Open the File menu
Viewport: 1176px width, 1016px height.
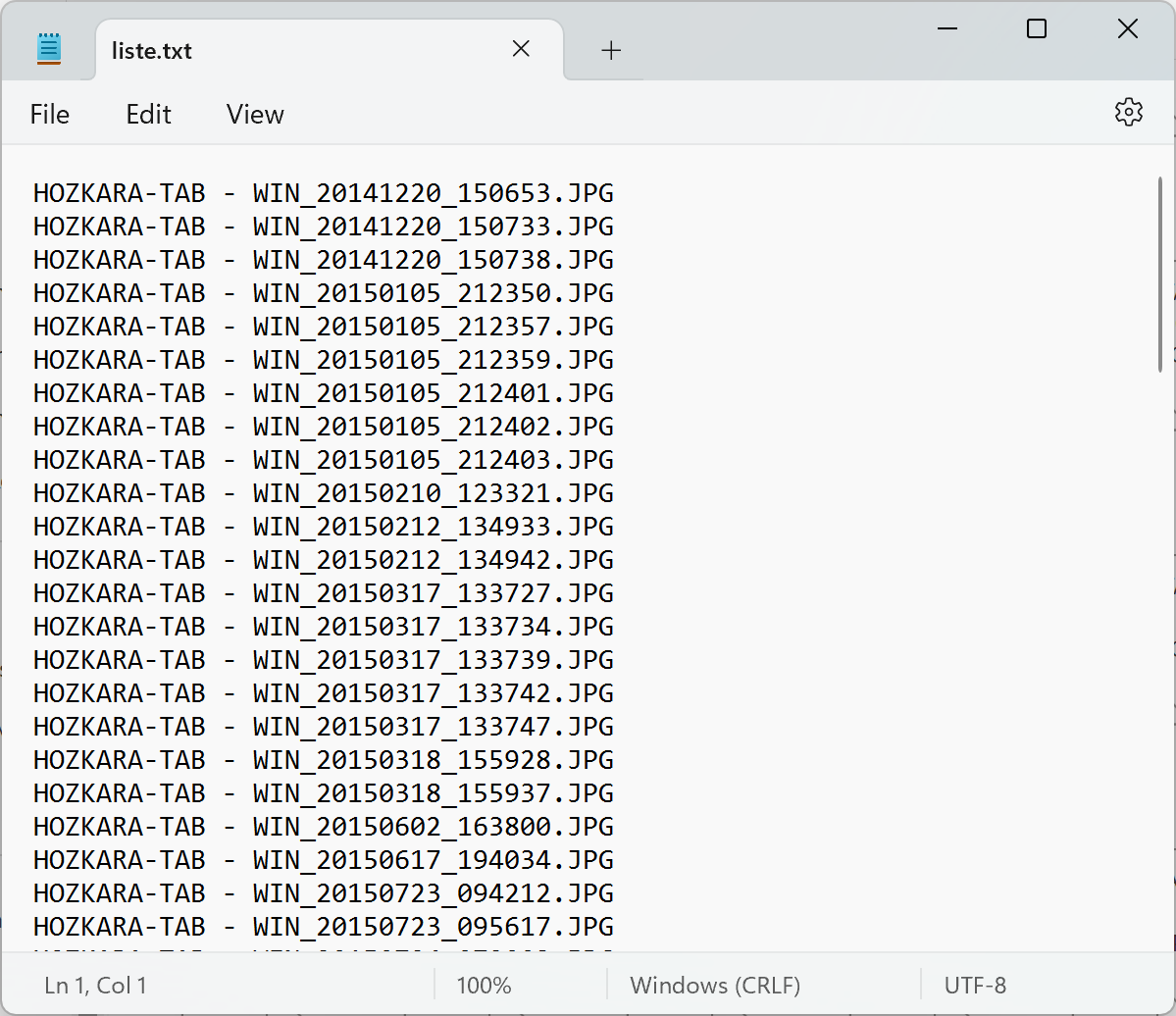(50, 115)
